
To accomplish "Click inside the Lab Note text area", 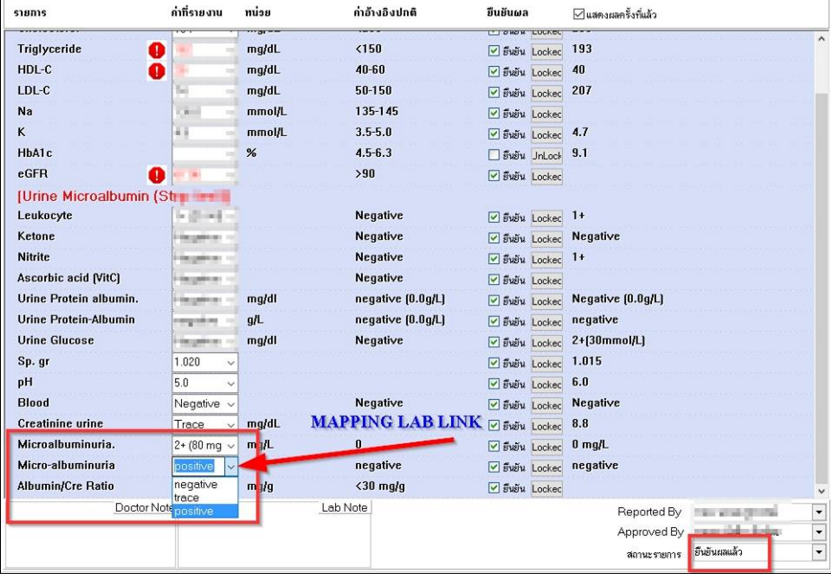I will tap(274, 541).
